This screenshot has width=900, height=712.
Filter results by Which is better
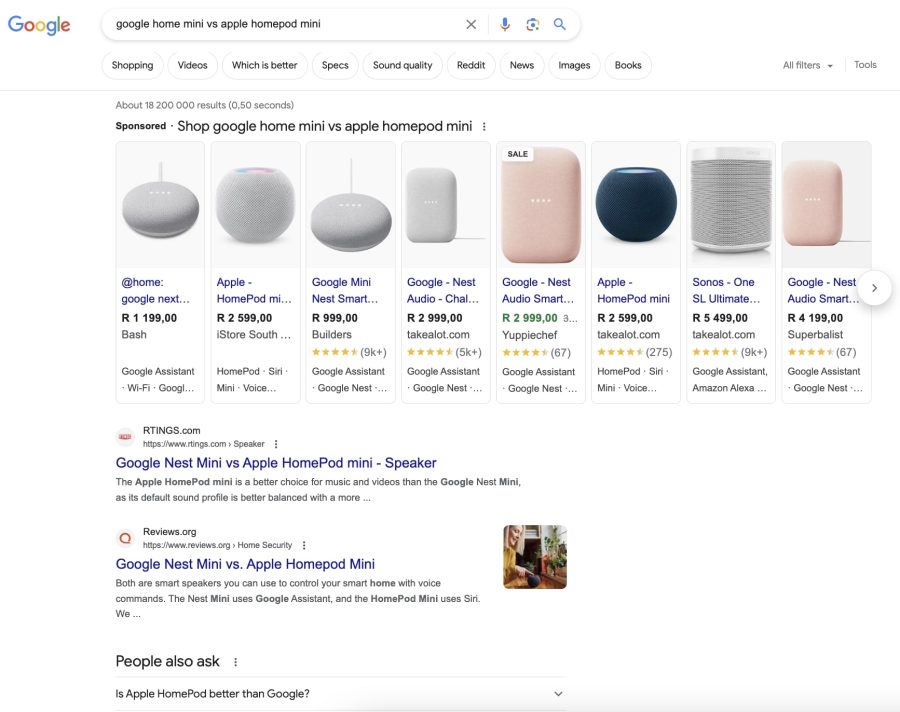tap(264, 65)
